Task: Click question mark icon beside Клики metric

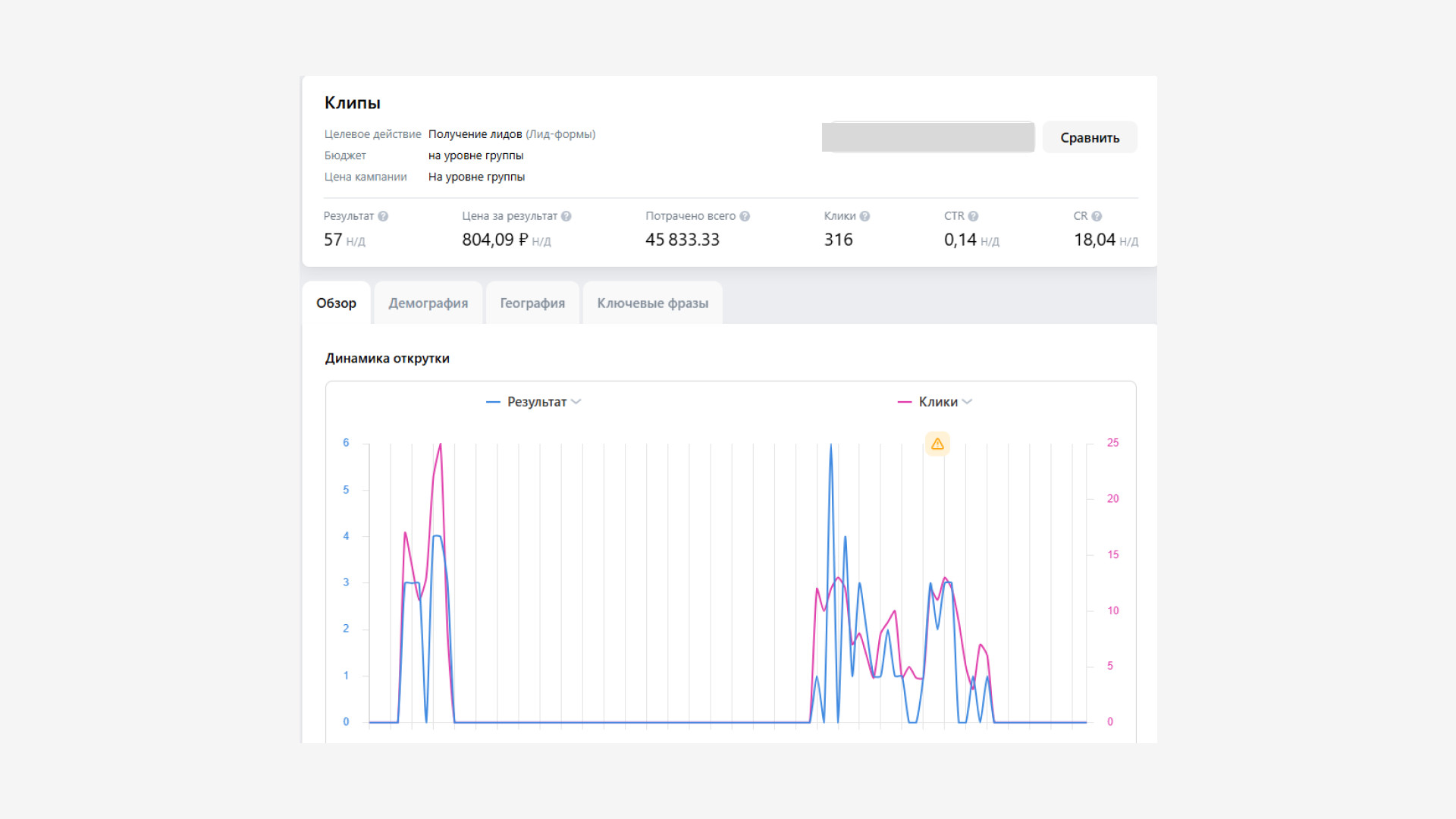Action: [864, 216]
